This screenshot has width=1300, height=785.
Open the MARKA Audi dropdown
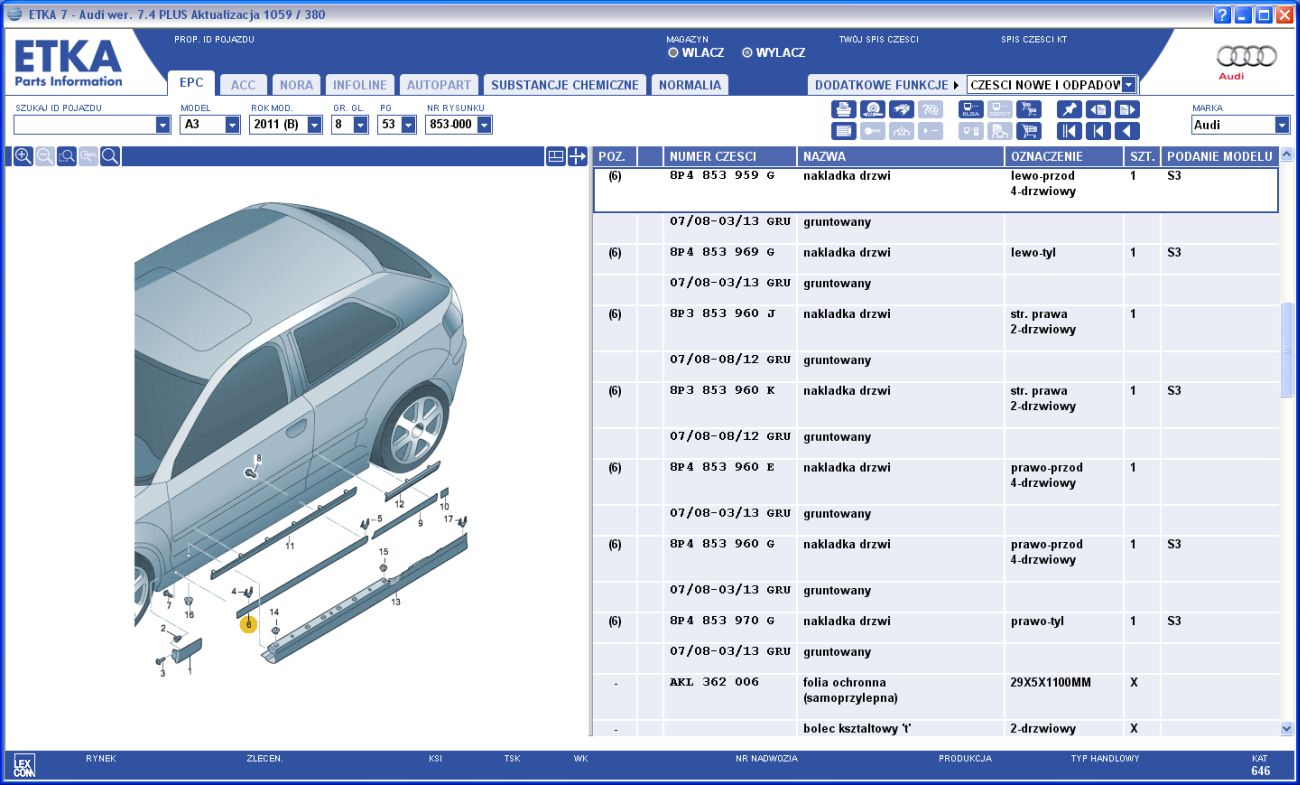coord(1282,125)
